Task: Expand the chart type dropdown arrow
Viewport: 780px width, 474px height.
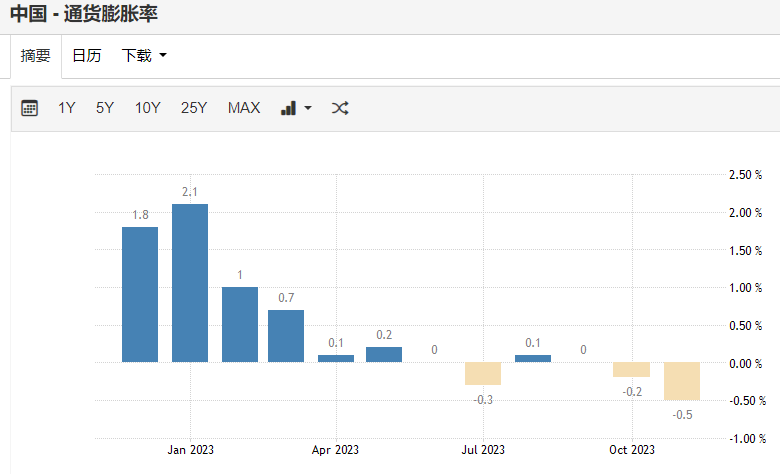Action: [308, 108]
